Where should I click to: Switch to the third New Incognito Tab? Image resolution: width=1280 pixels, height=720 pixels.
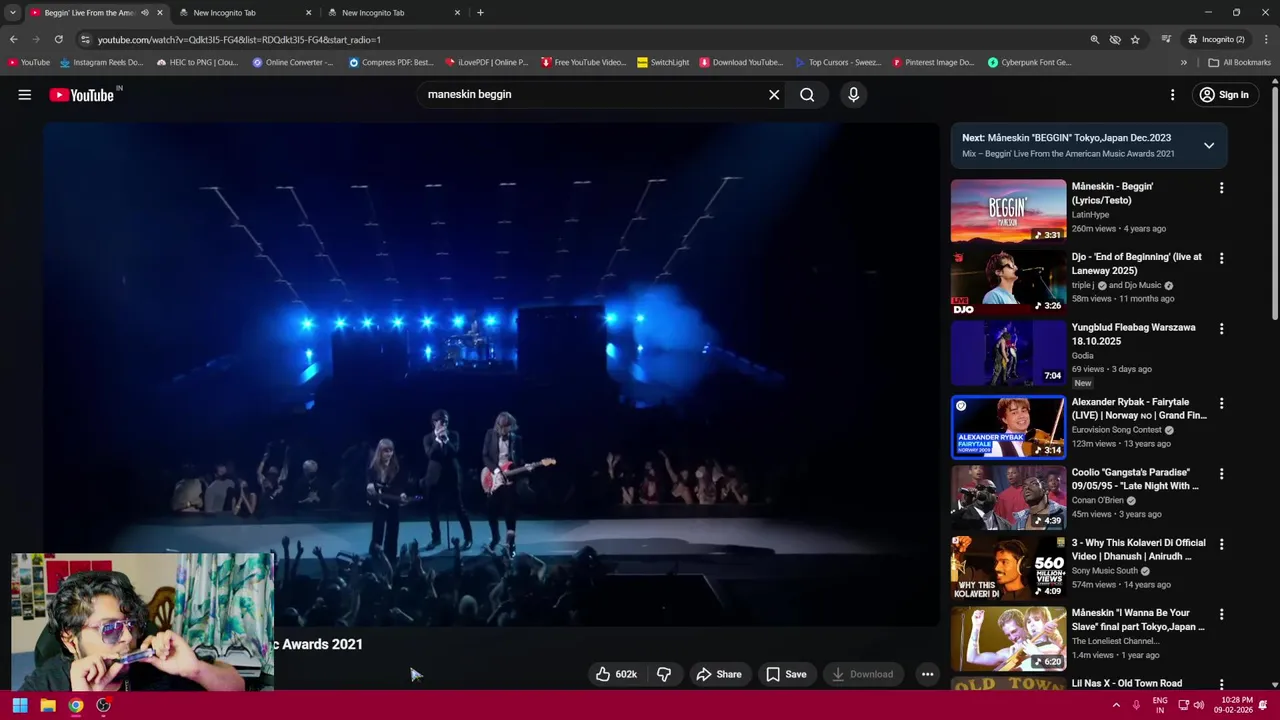click(x=393, y=13)
